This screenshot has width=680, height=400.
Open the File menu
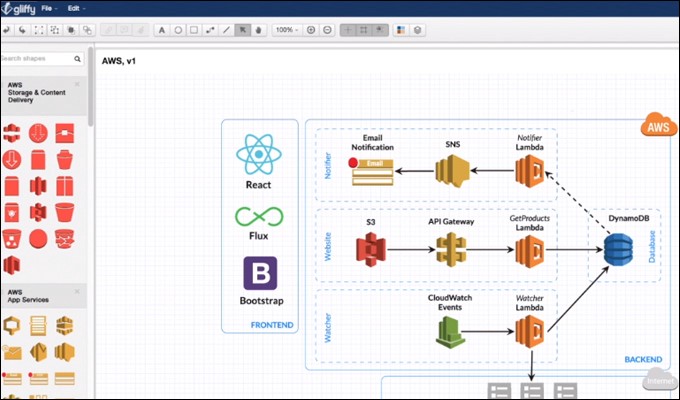tap(49, 8)
